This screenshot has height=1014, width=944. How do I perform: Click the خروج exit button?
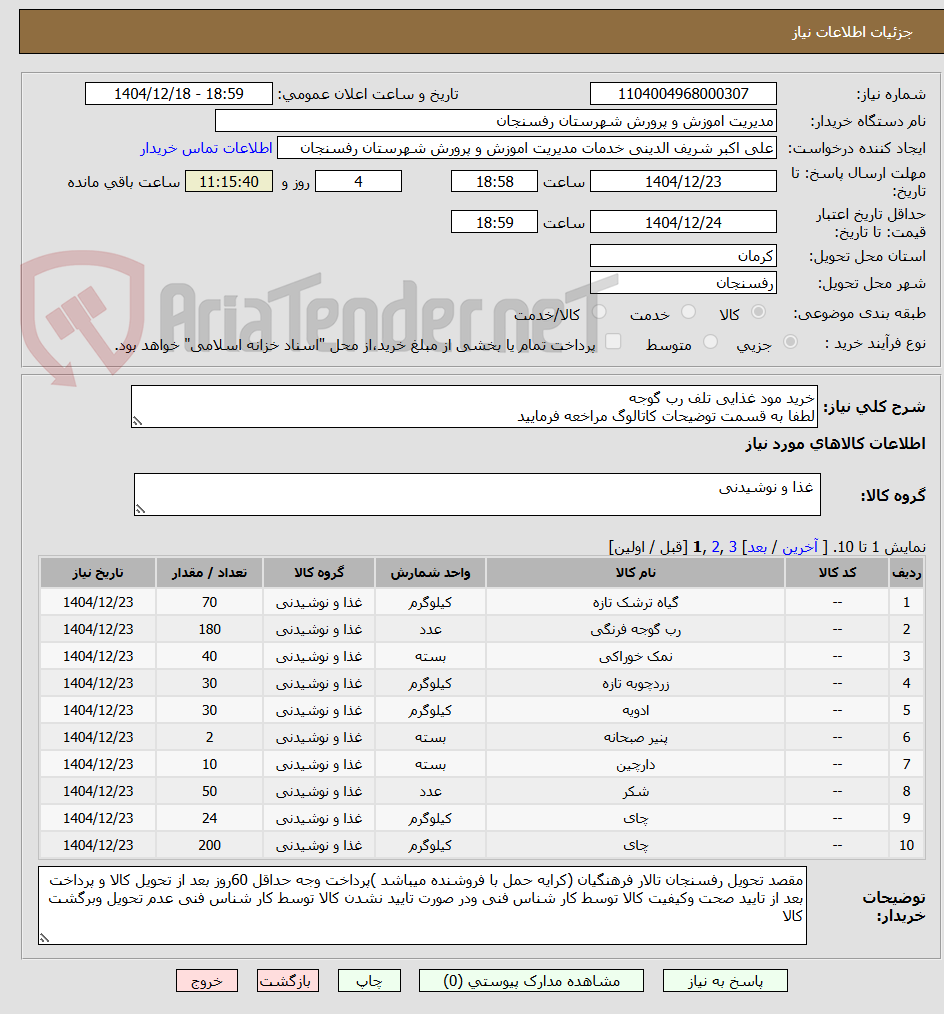pyautogui.click(x=207, y=980)
